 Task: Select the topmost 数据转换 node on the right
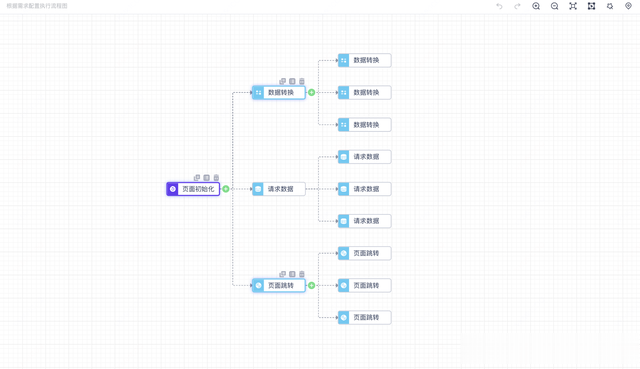(364, 60)
